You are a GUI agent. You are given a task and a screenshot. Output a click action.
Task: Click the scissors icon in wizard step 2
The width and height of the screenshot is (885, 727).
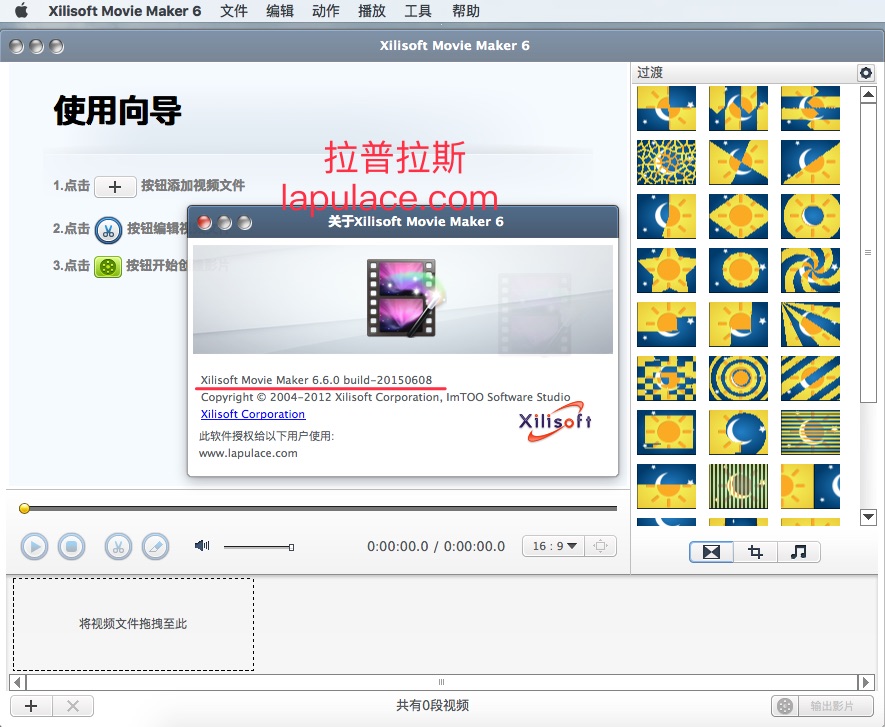[x=108, y=230]
